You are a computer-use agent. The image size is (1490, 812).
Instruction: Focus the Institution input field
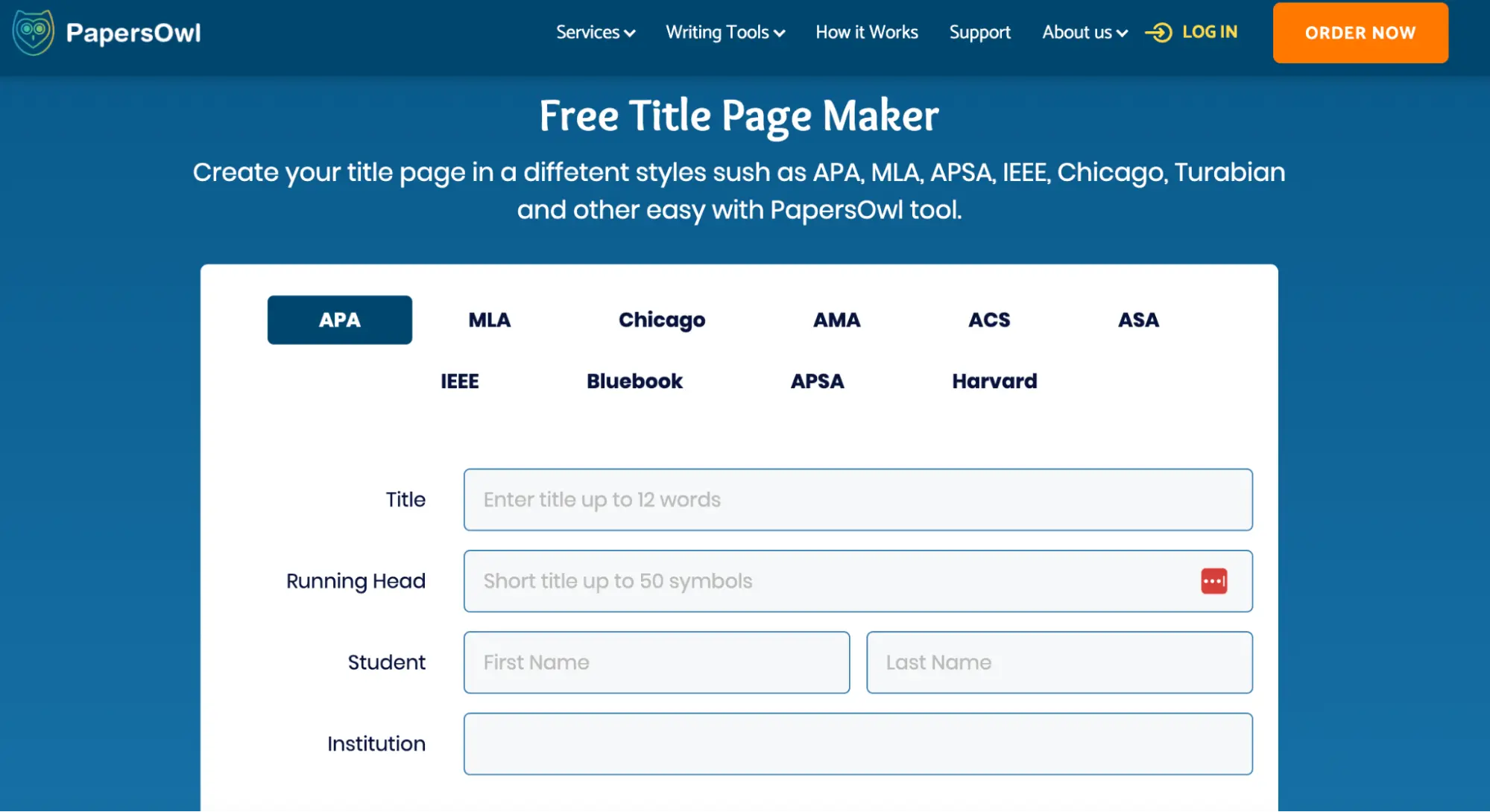[x=858, y=744]
